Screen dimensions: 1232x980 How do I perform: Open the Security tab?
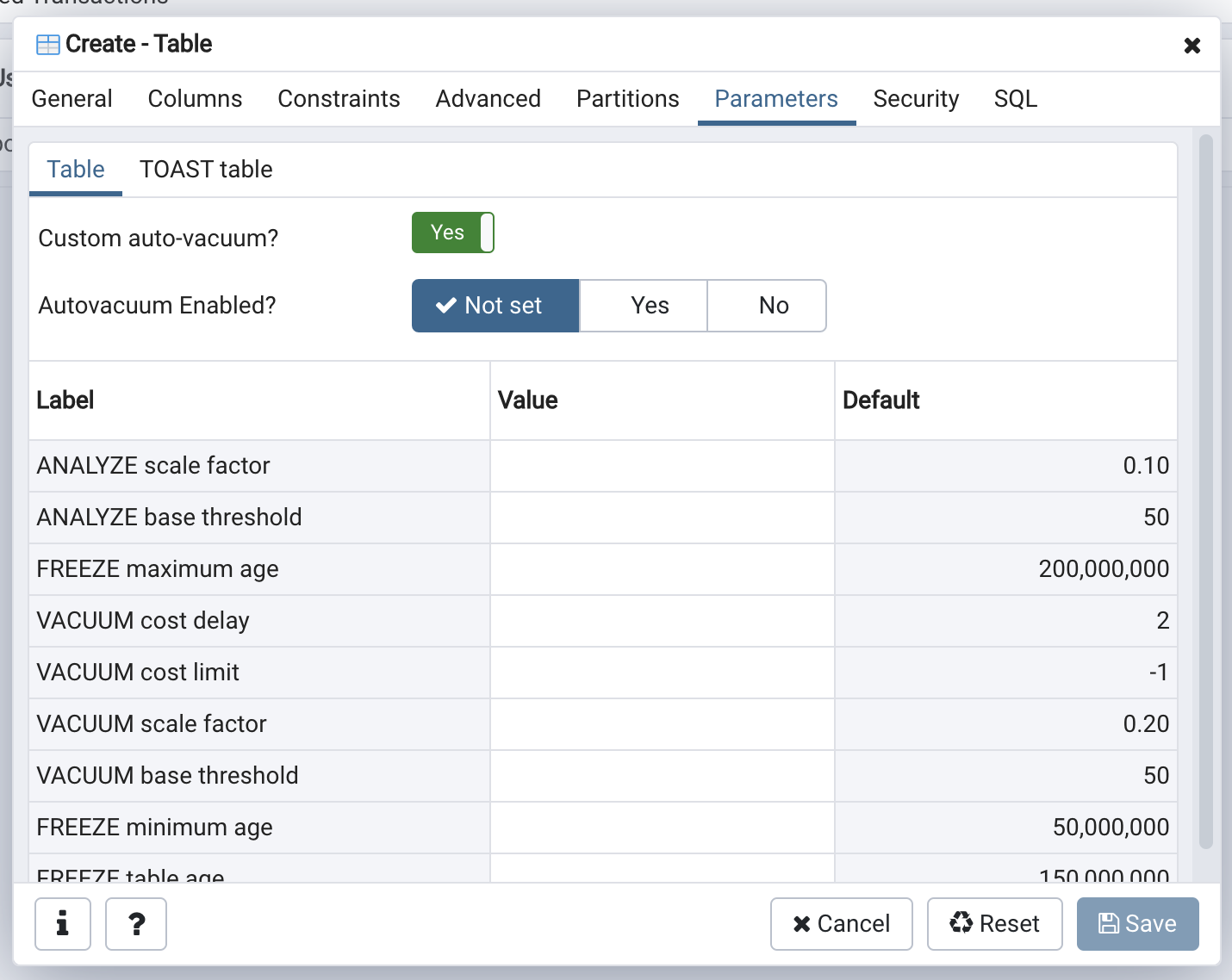point(916,99)
